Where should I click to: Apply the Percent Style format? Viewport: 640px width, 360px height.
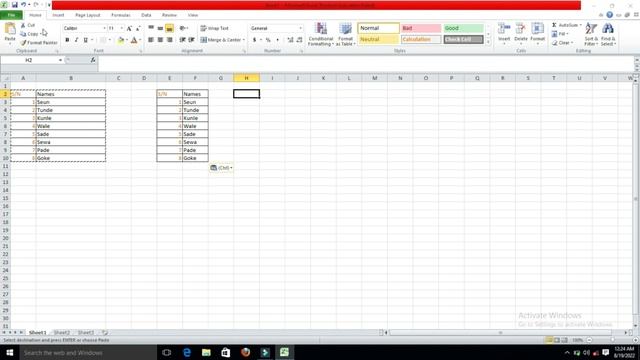pyautogui.click(x=268, y=40)
